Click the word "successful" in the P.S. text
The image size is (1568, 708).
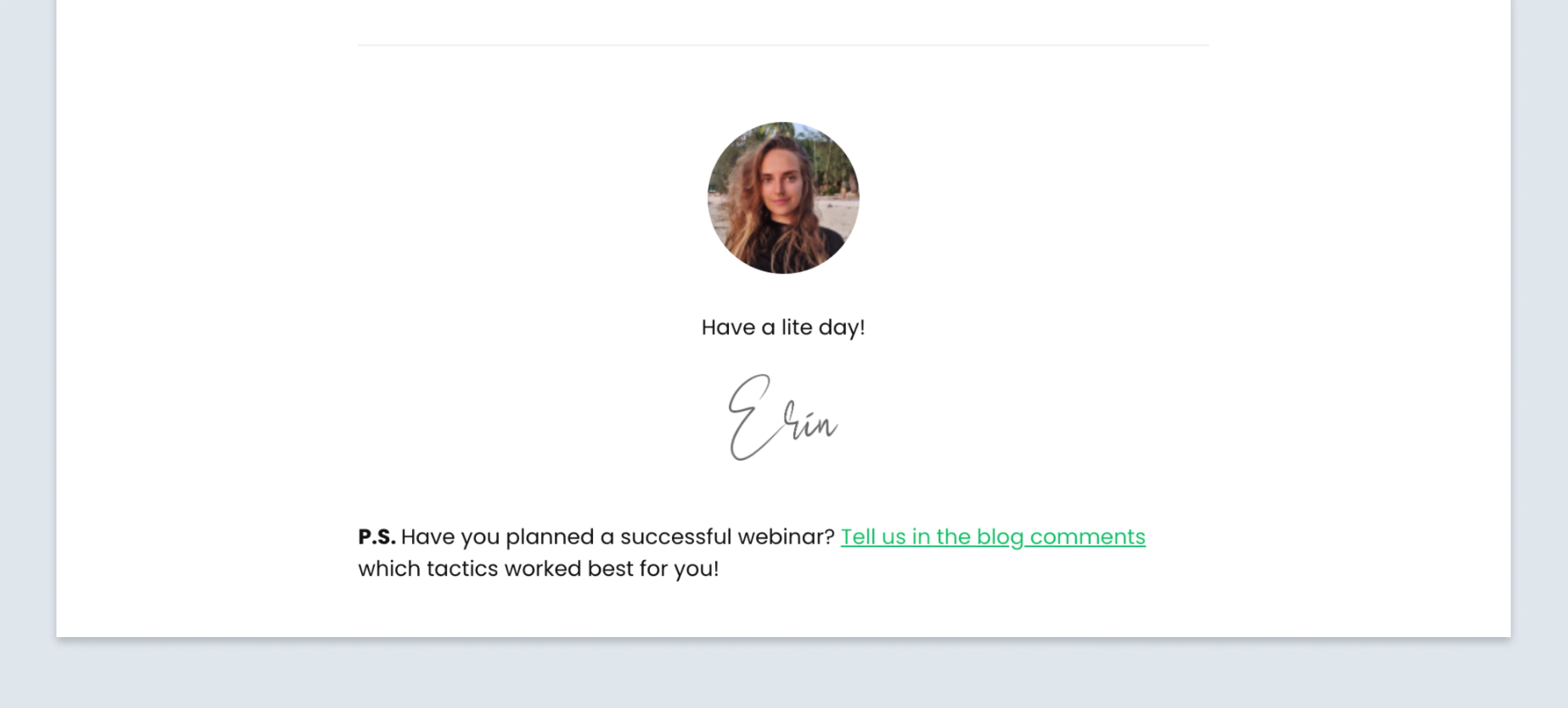point(676,537)
